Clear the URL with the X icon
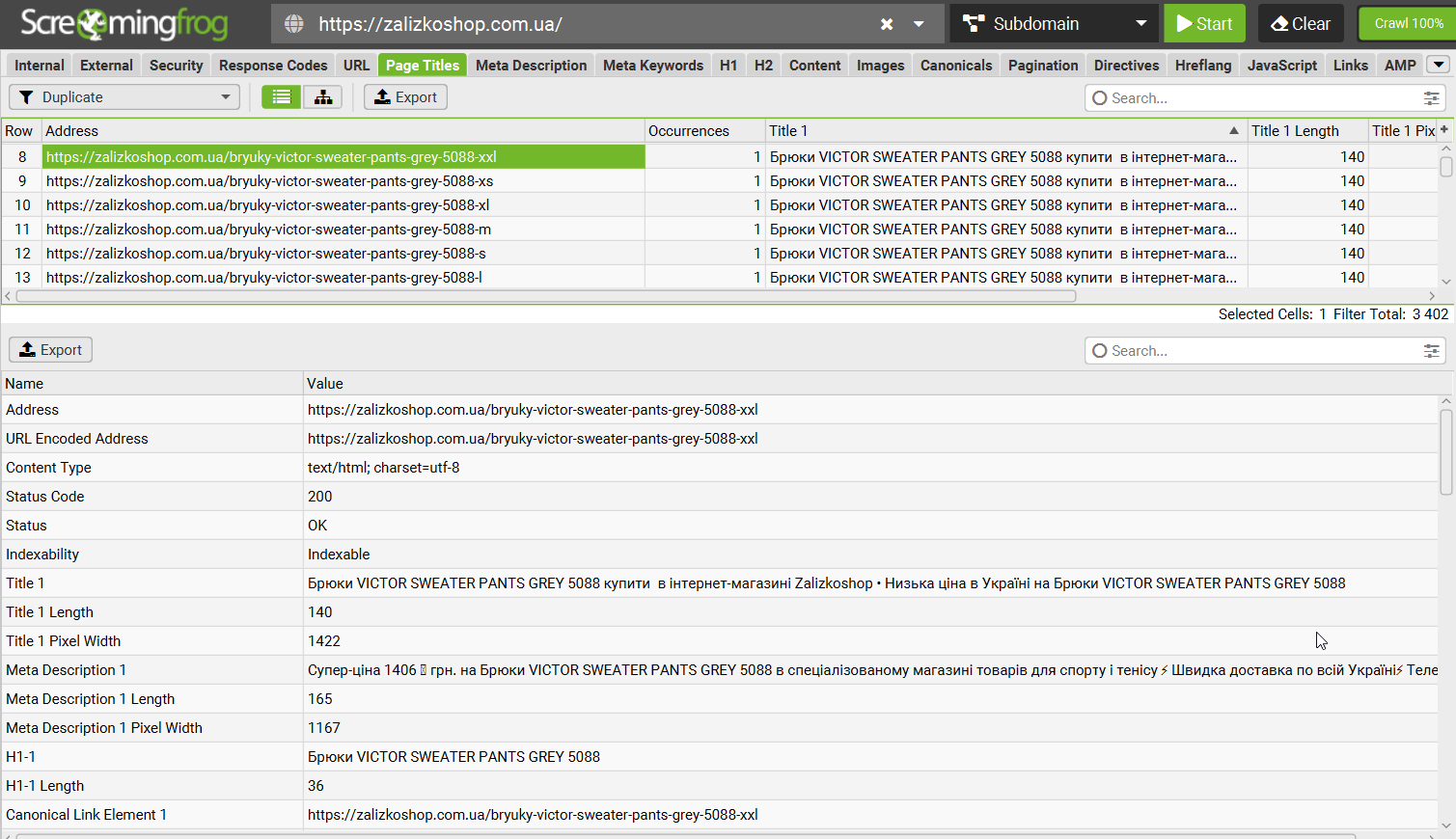The width and height of the screenshot is (1456, 839). point(887,24)
